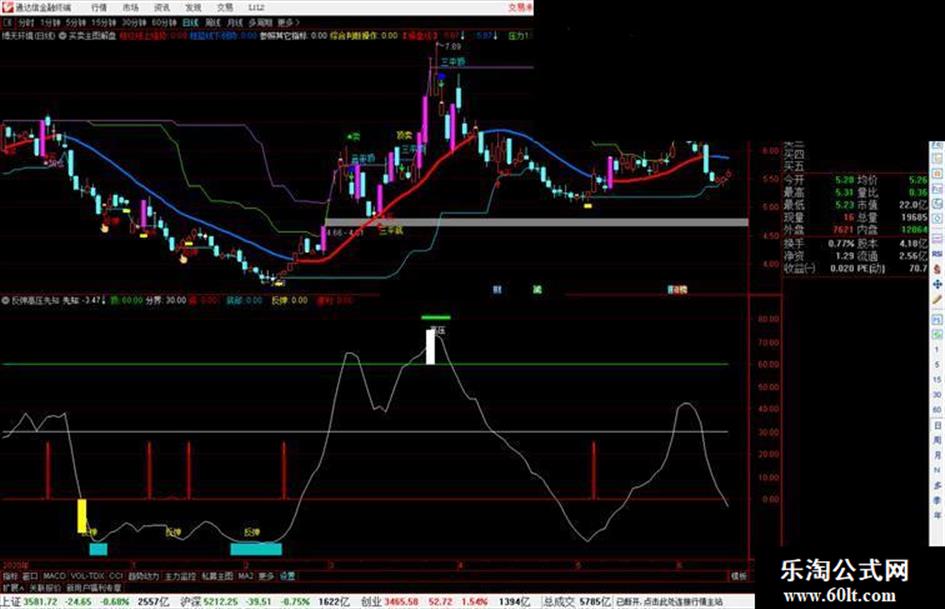Image resolution: width=945 pixels, height=609 pixels.
Task: Select the 1分钟 period
Action: pos(51,23)
